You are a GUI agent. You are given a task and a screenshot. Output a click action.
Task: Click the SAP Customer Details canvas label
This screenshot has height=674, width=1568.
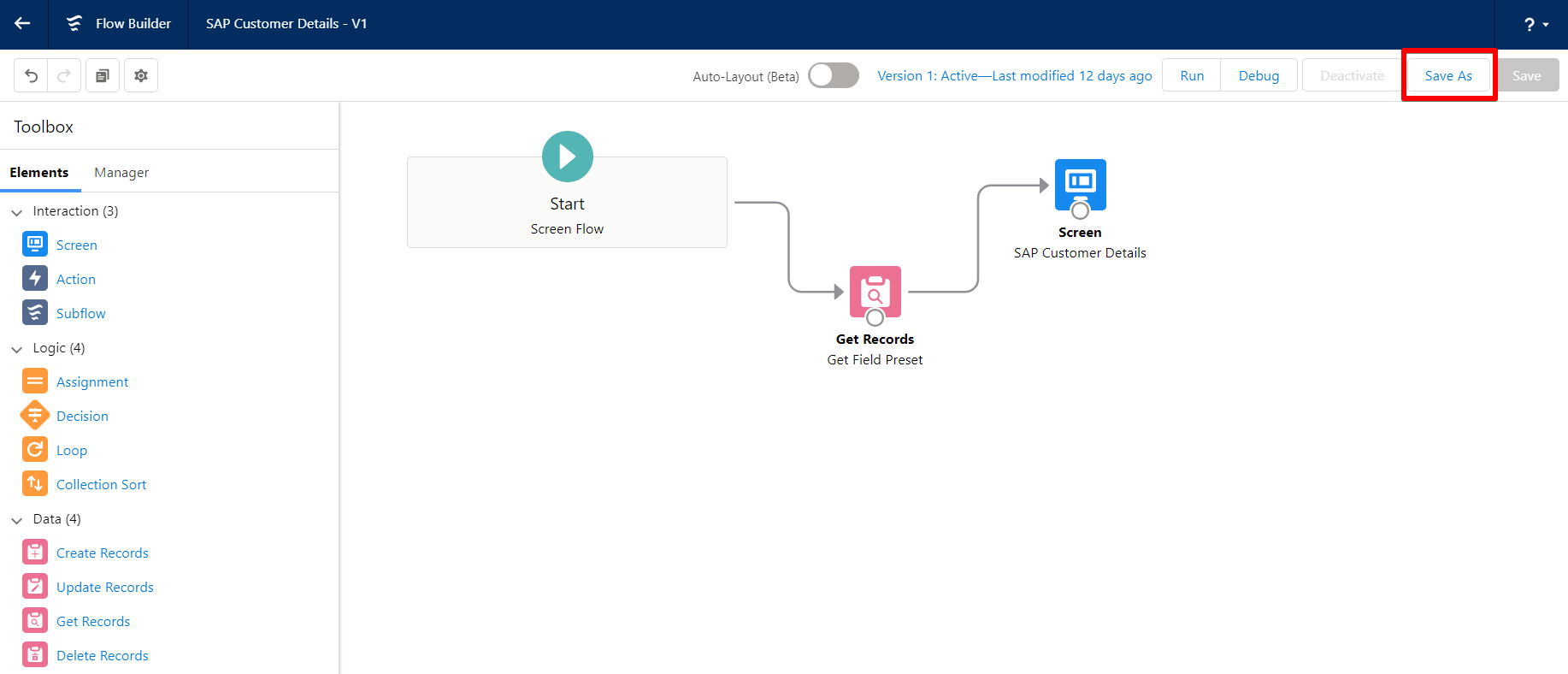click(x=1080, y=252)
